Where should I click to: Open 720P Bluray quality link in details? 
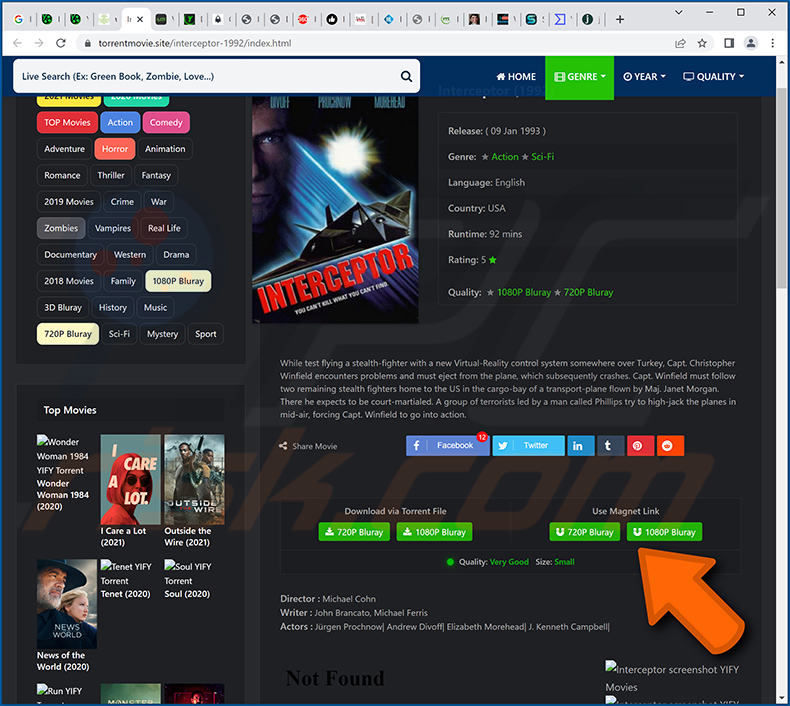(588, 292)
